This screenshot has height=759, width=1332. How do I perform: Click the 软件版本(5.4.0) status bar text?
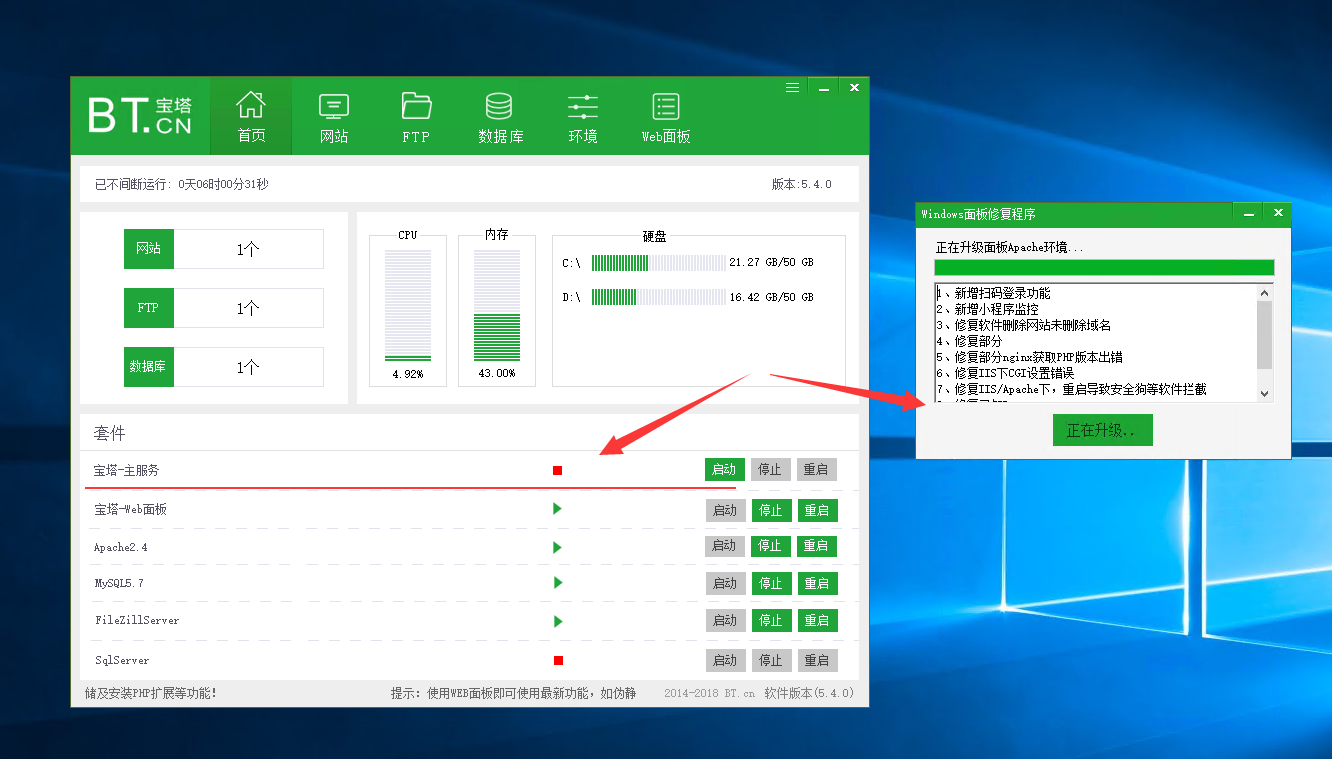tap(809, 693)
